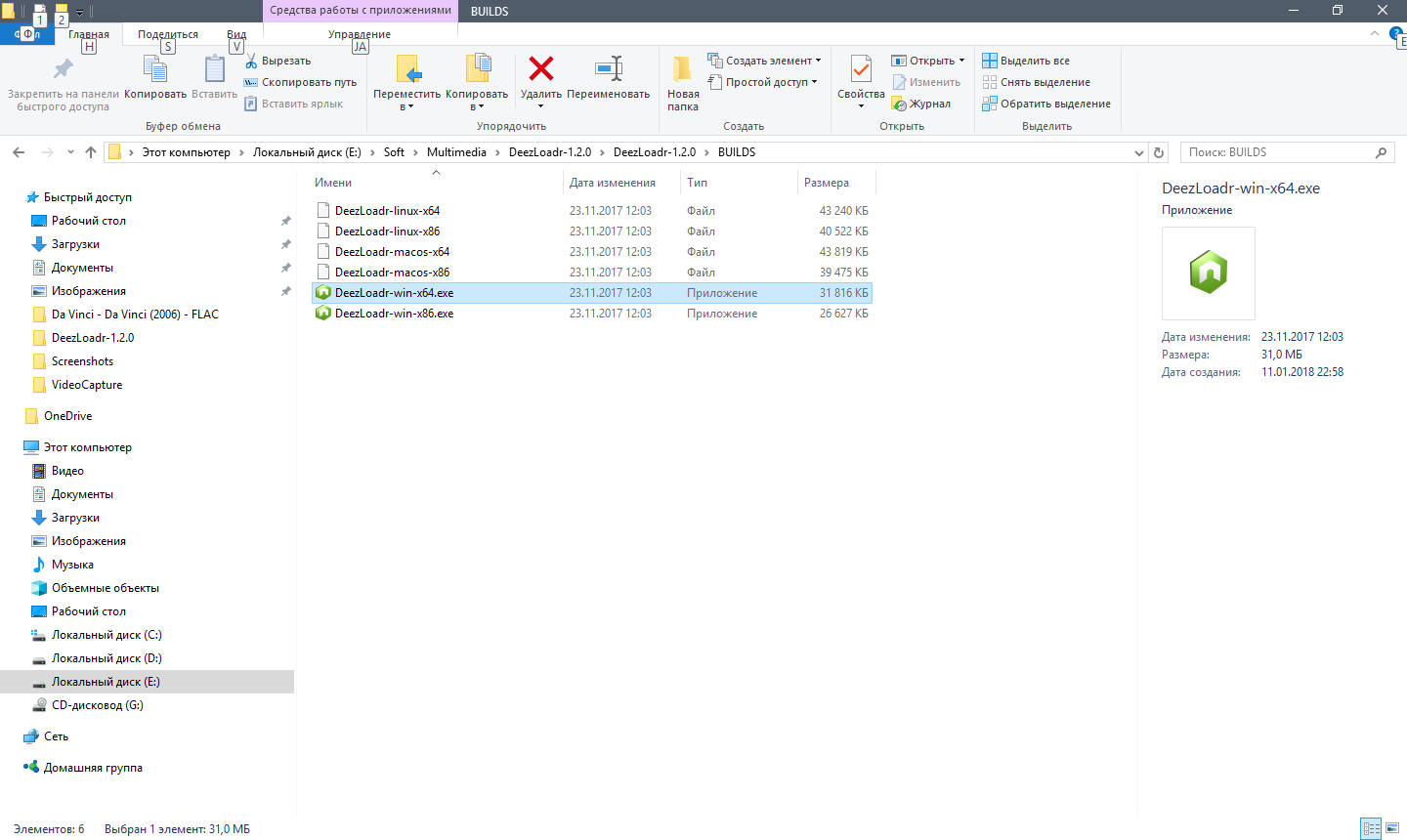
Task: Select Локальный диск (D:) in sidebar
Action: [x=107, y=658]
